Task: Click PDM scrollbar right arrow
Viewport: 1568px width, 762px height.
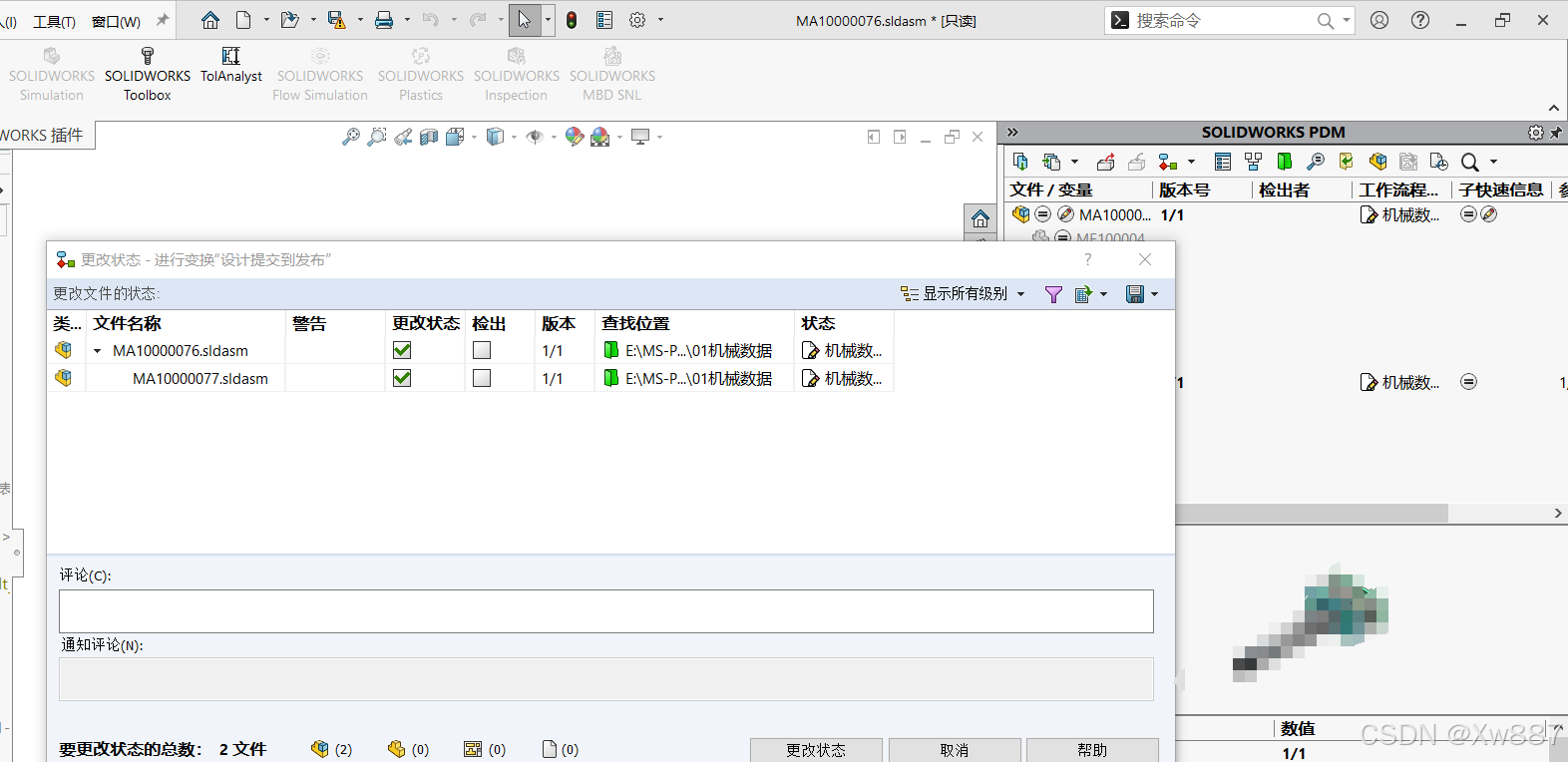Action: [x=1558, y=513]
